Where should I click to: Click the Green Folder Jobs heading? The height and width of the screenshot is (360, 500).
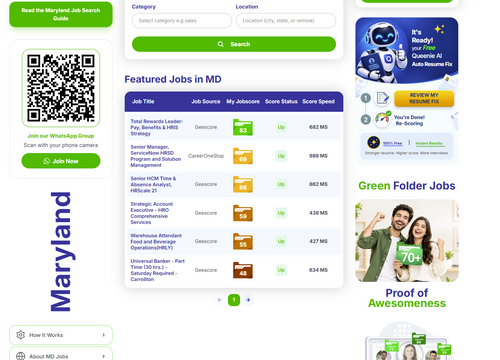click(407, 186)
